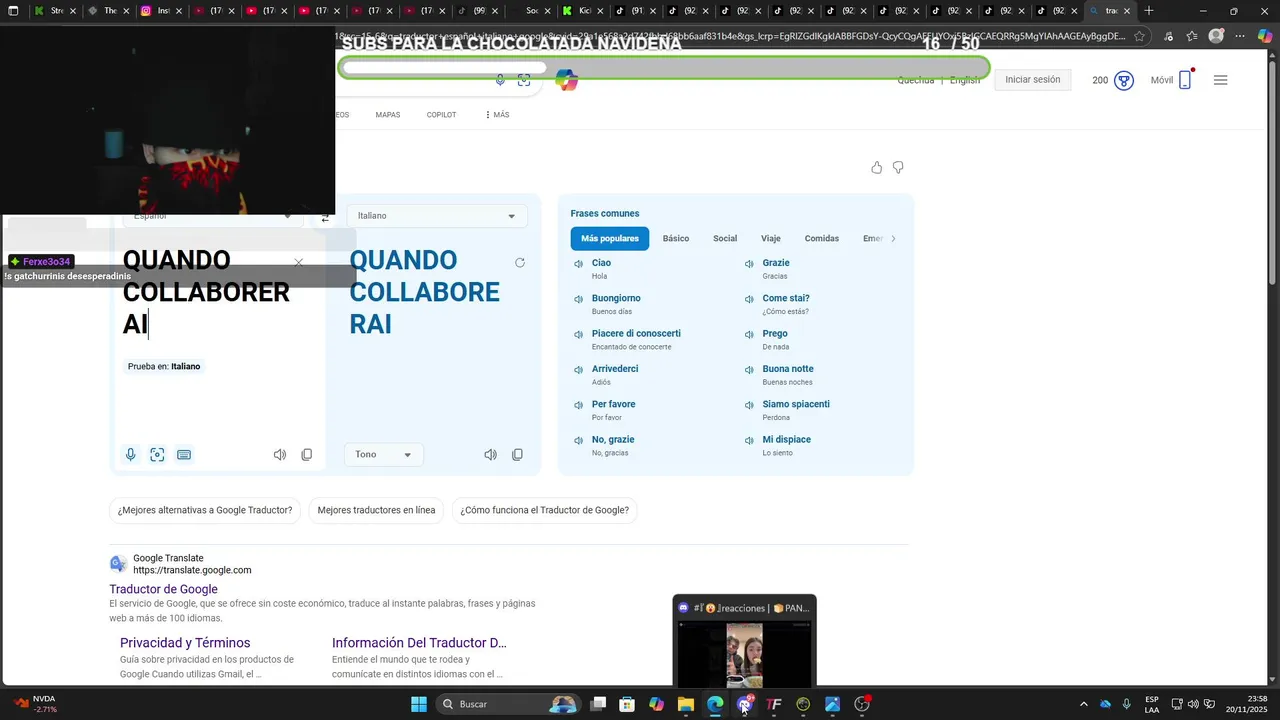Go to the COPILOT search tab
This screenshot has width=1280, height=720.
click(441, 115)
